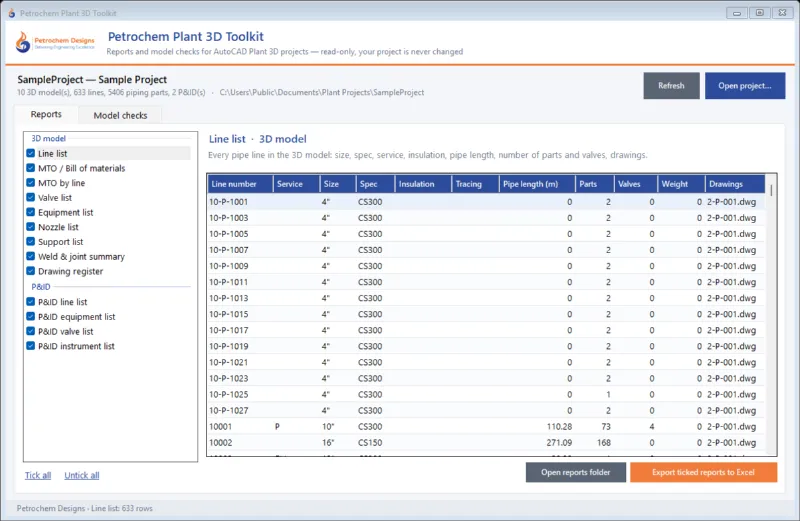Viewport: 800px width, 521px height.
Task: Export ticked reports to Excel
Action: coord(704,472)
